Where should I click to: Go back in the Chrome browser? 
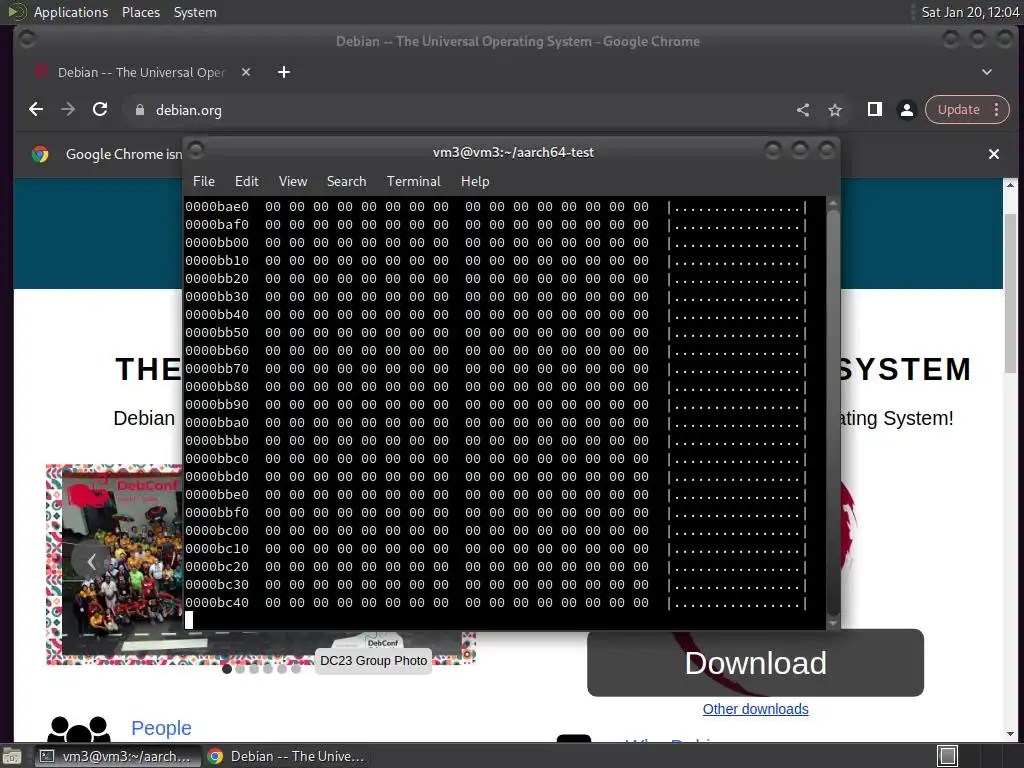click(x=36, y=110)
